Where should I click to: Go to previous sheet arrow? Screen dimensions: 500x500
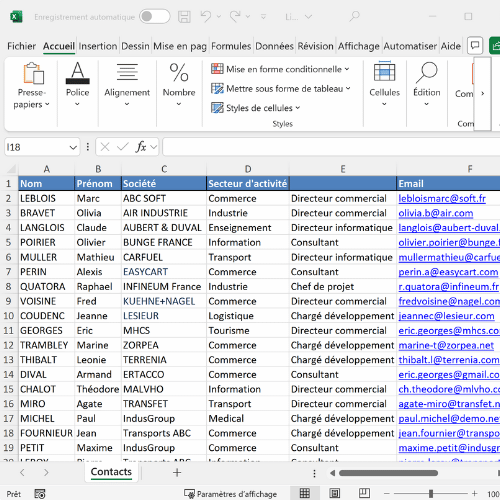point(22,472)
